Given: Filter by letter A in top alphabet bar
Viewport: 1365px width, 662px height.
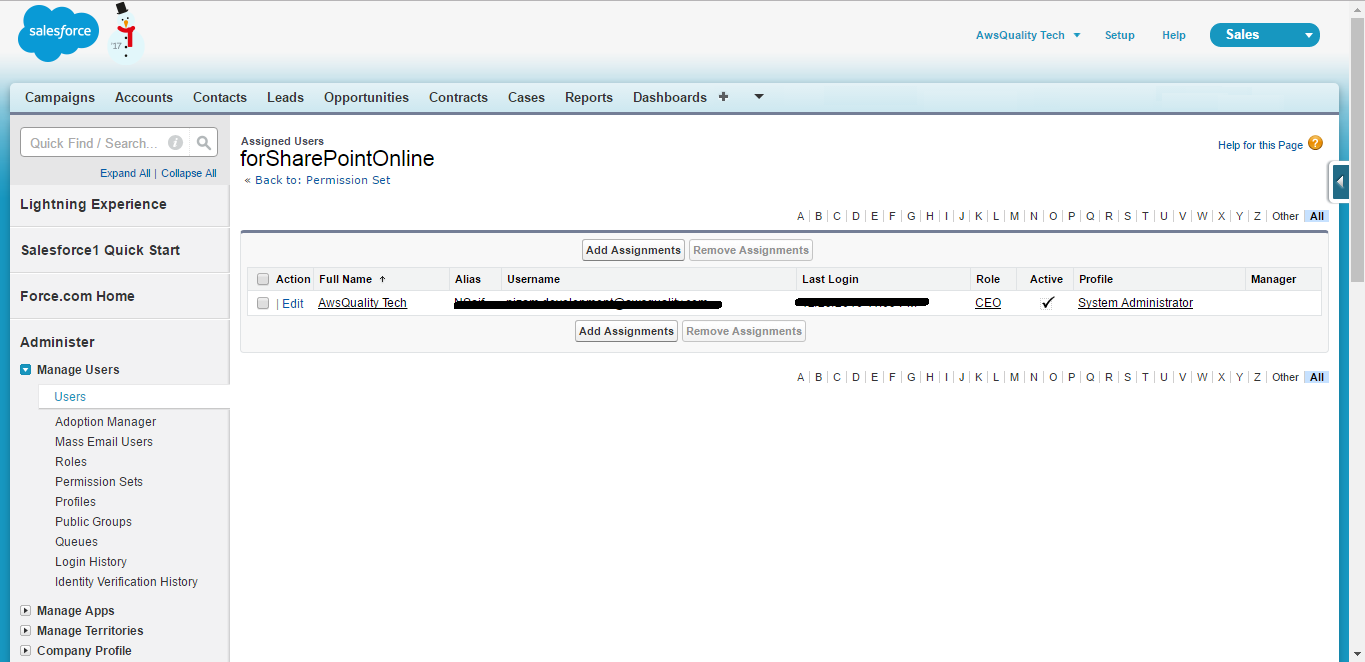Looking at the screenshot, I should [801, 216].
